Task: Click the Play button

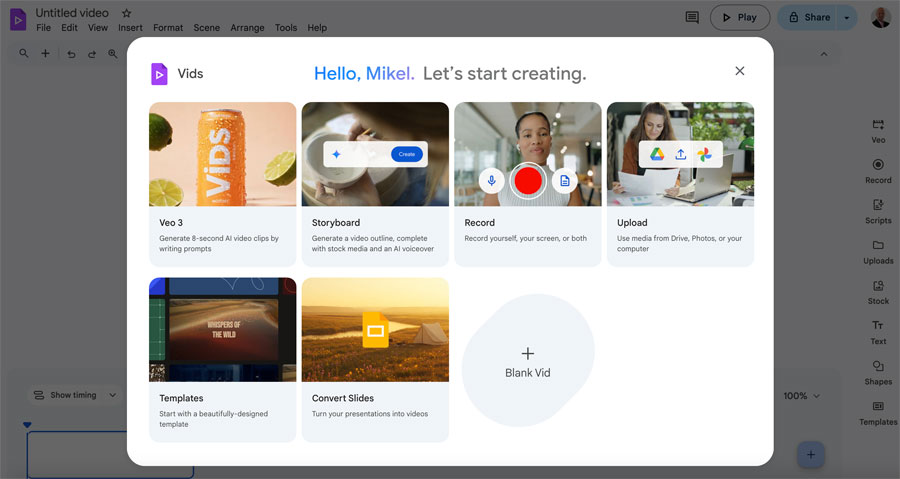Action: pyautogui.click(x=740, y=17)
